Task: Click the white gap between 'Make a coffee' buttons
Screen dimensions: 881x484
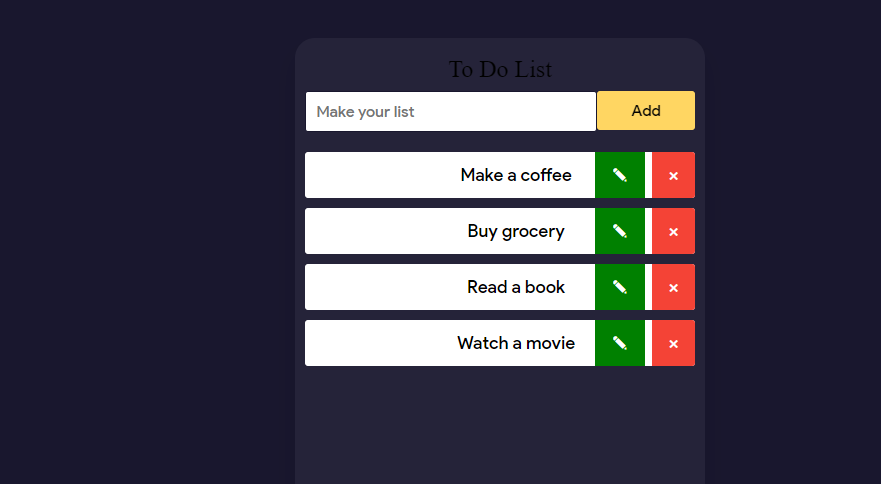Action: point(648,175)
